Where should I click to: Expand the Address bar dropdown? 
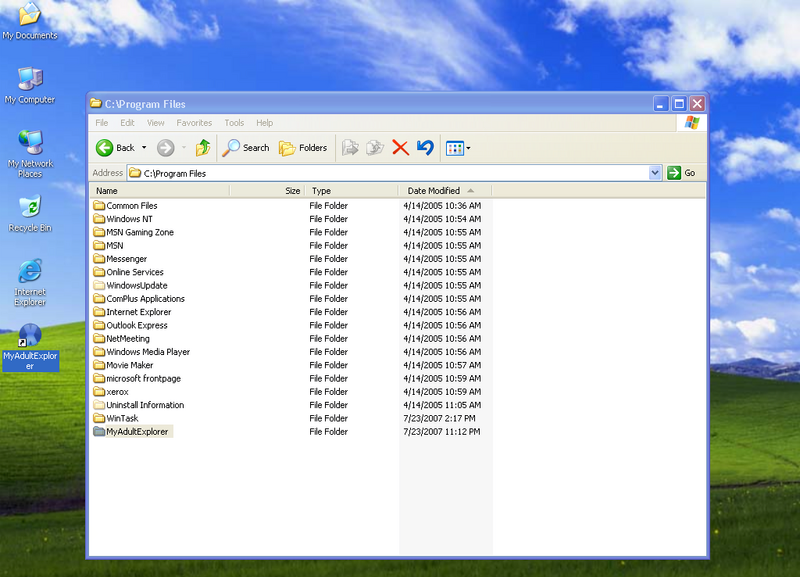tap(655, 173)
